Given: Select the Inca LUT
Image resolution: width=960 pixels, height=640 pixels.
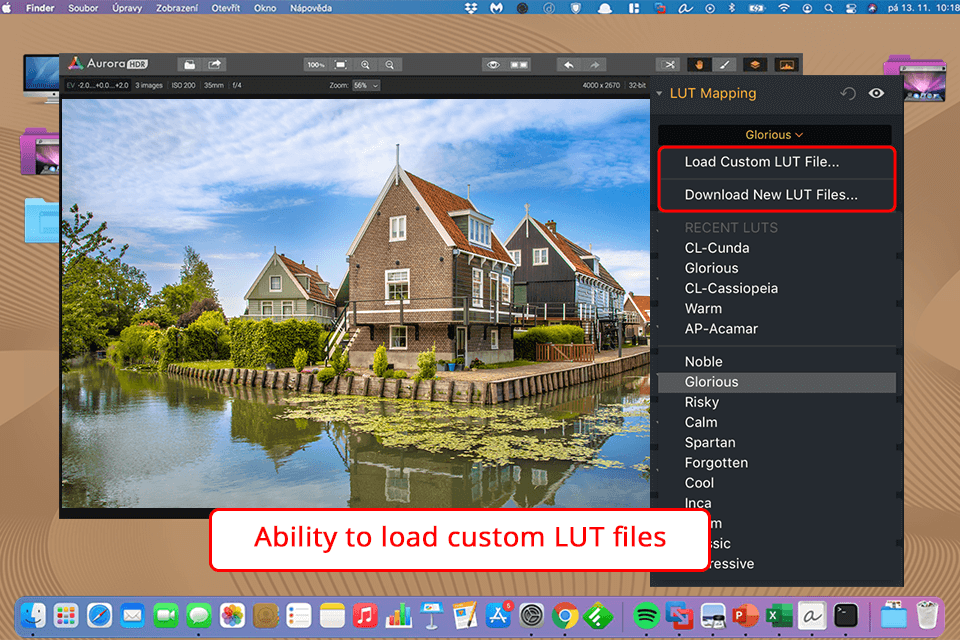Looking at the screenshot, I should (x=698, y=503).
